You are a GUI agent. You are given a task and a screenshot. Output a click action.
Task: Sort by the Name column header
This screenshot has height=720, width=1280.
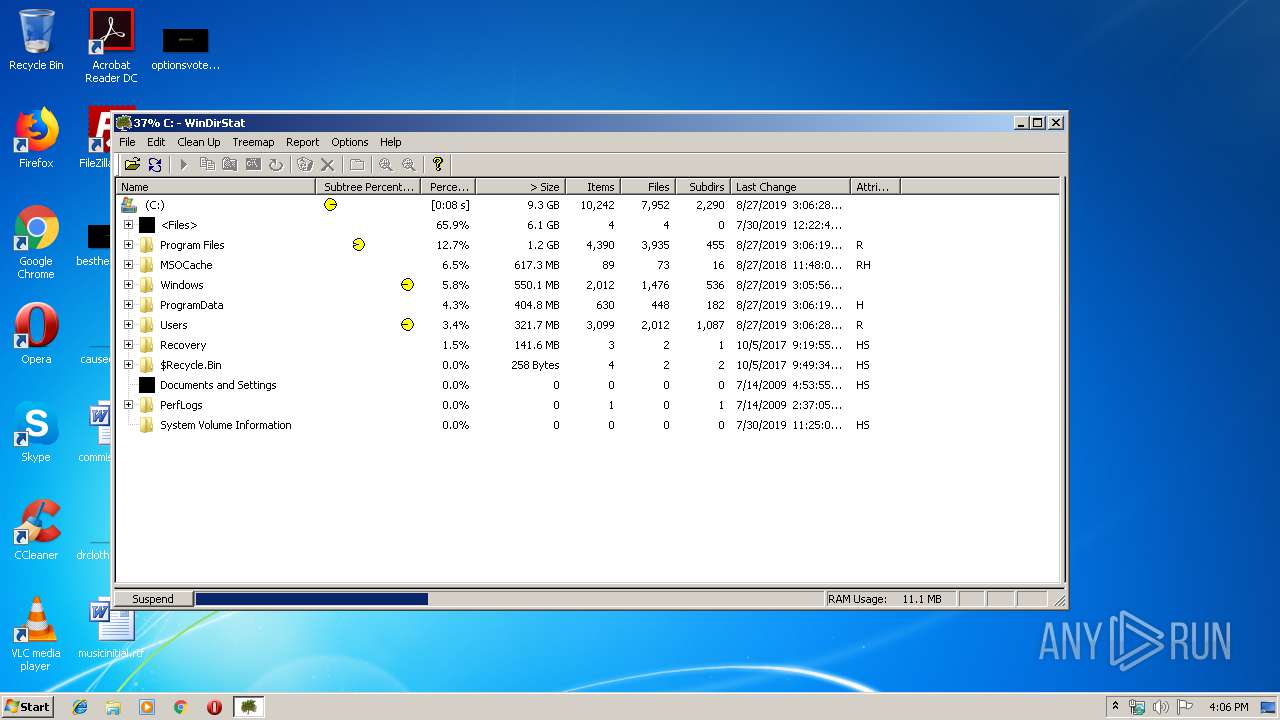coord(216,187)
